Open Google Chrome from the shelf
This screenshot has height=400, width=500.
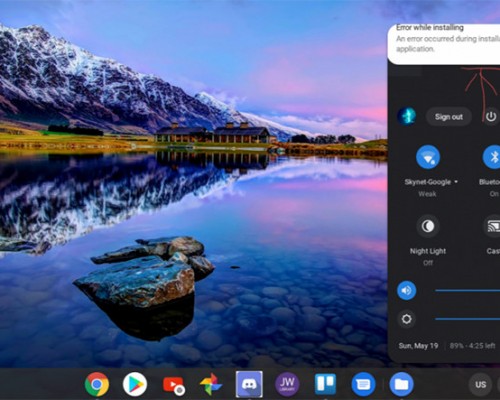pyautogui.click(x=97, y=384)
